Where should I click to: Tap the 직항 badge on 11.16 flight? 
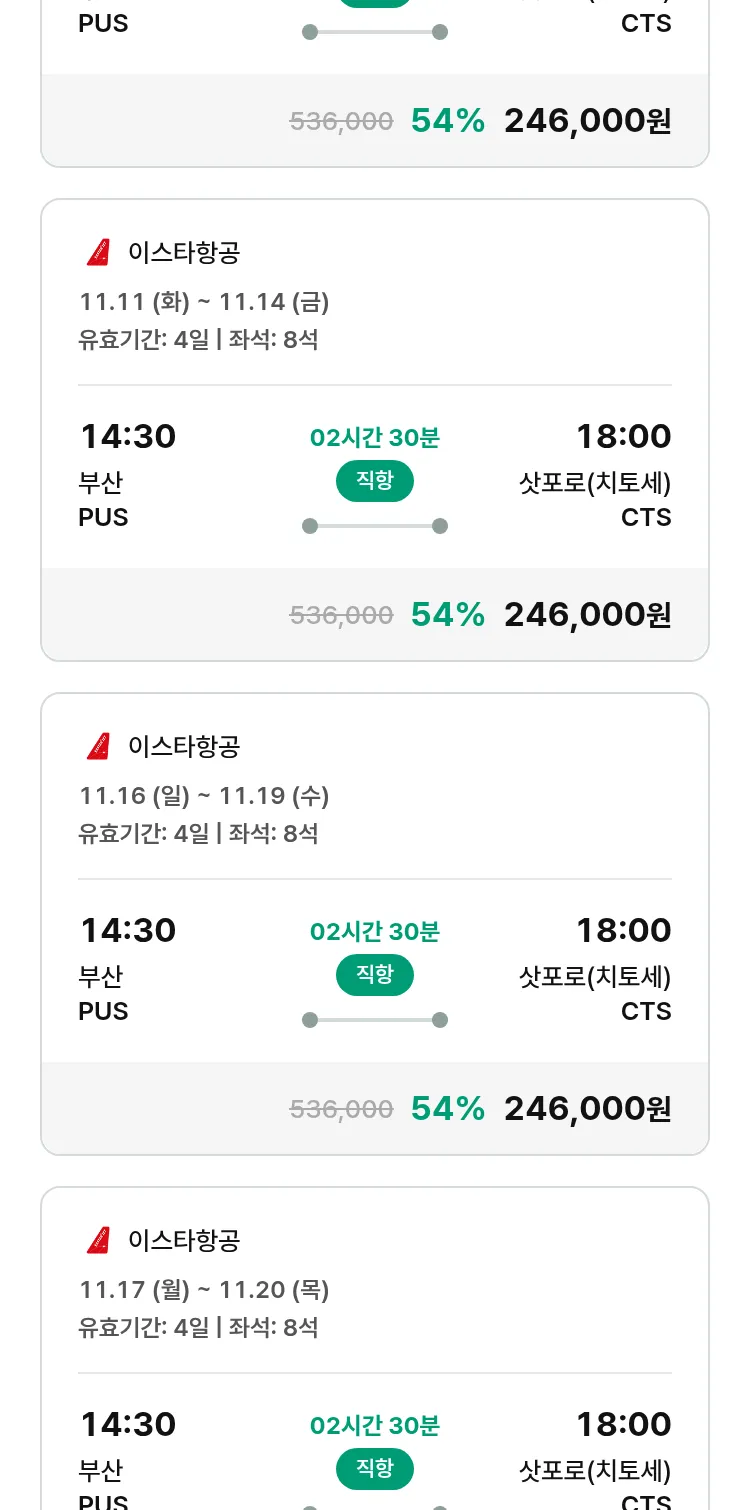374,975
